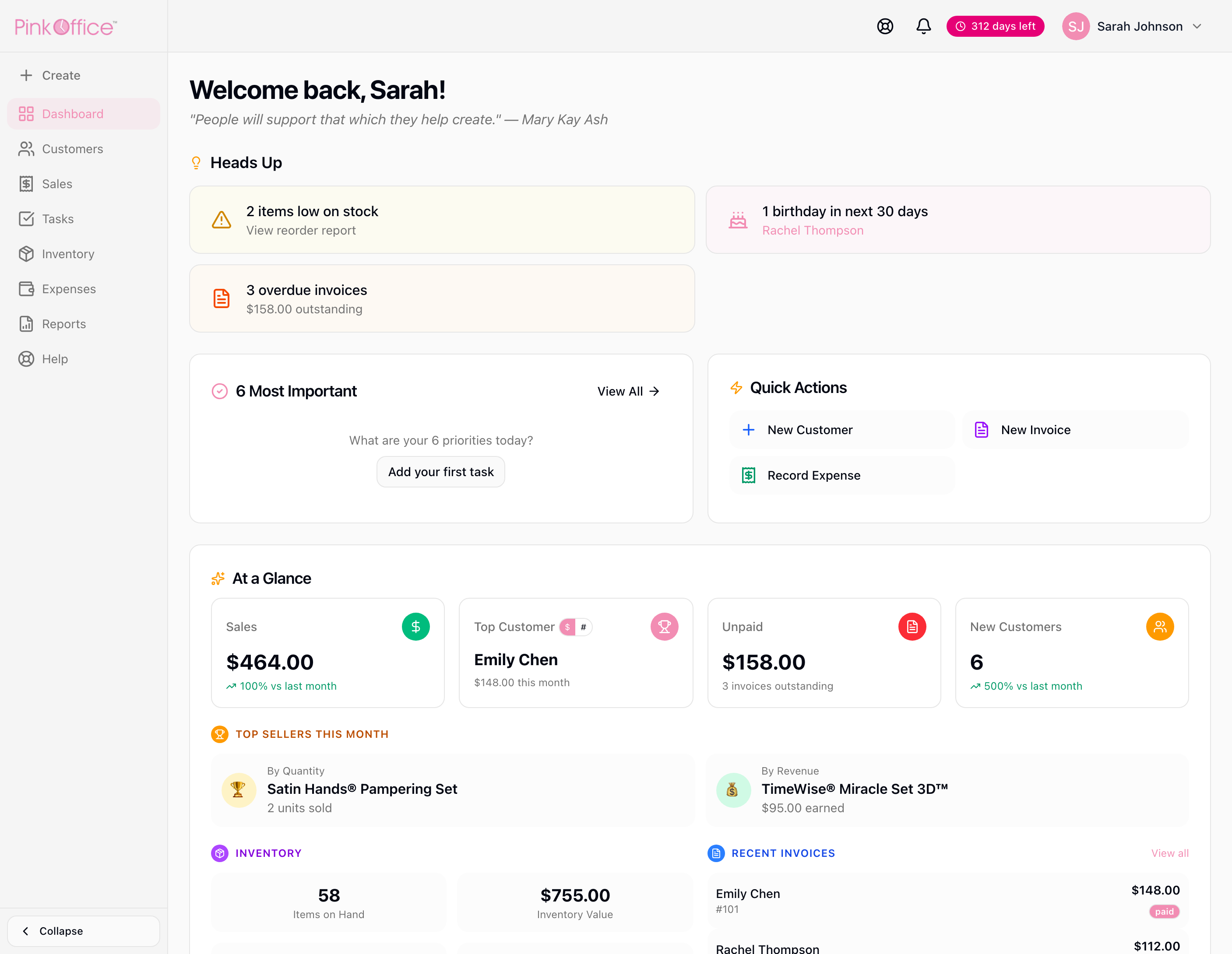Go to Dashboard in sidebar
This screenshot has width=1232, height=954.
[84, 114]
